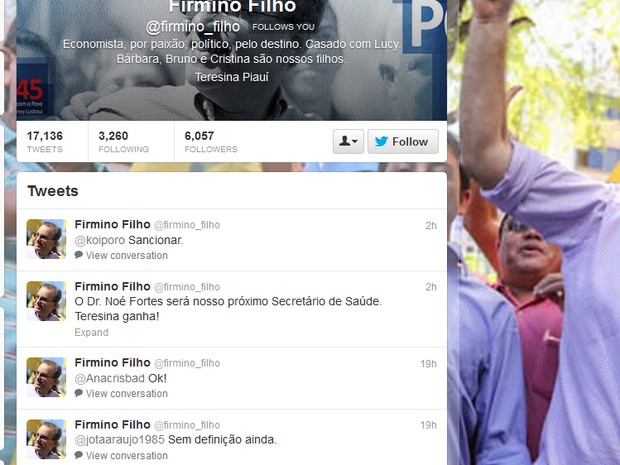Click the Twitter bird icon on the Follow button
The height and width of the screenshot is (465, 620).
pos(381,142)
